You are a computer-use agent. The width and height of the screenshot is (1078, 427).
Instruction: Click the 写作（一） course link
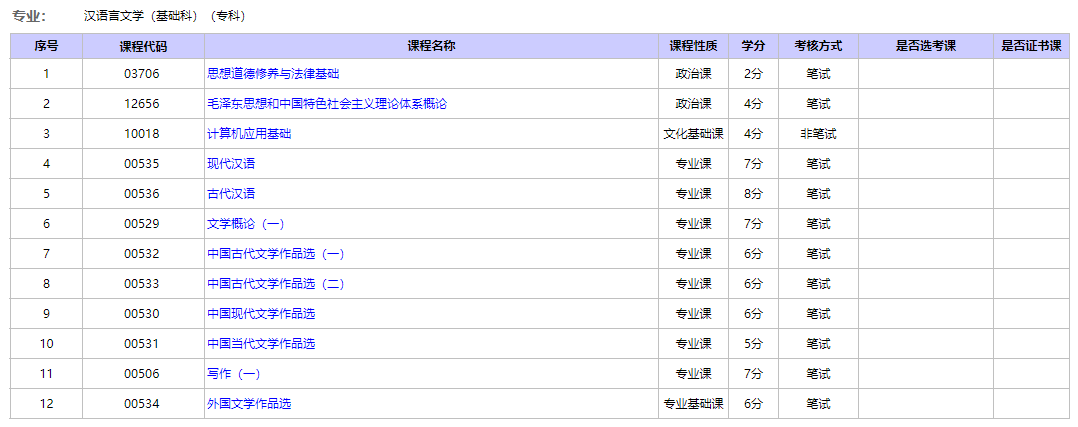point(233,374)
